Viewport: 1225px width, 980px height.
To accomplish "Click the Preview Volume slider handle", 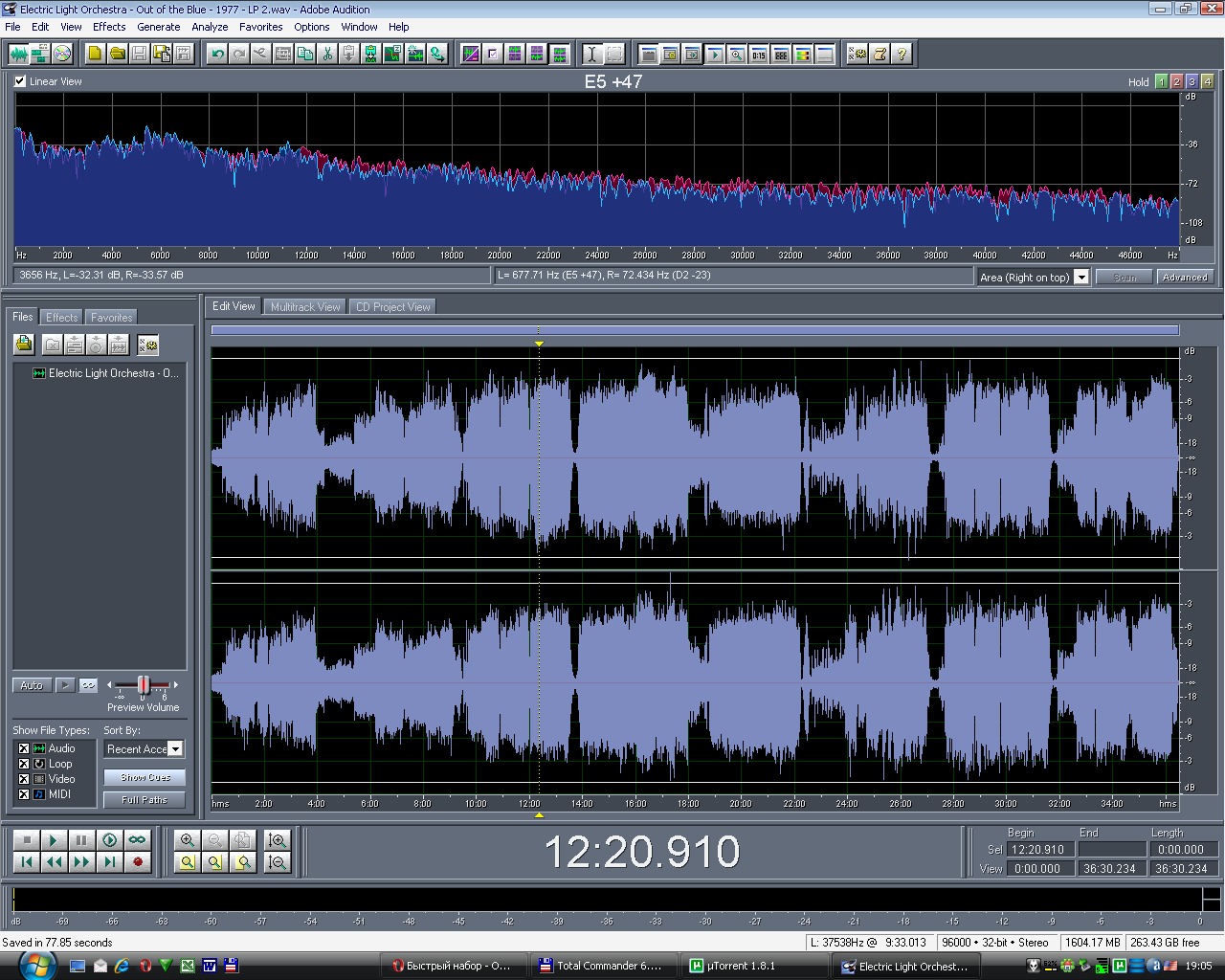I will [144, 684].
